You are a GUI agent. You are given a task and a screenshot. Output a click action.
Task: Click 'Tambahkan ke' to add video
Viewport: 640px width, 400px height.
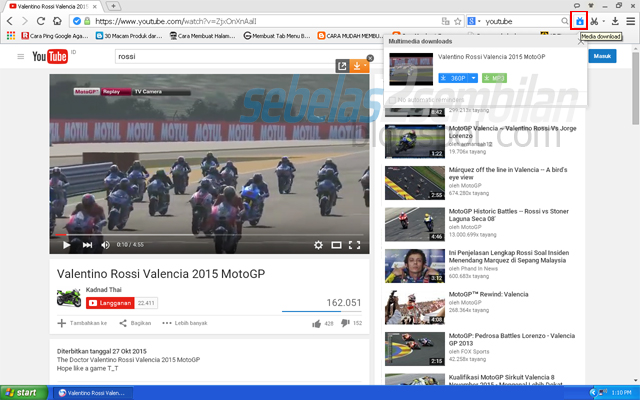click(82, 323)
